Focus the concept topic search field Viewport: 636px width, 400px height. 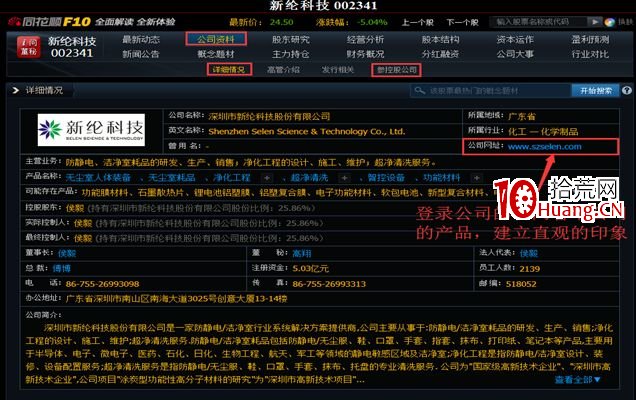[491, 90]
